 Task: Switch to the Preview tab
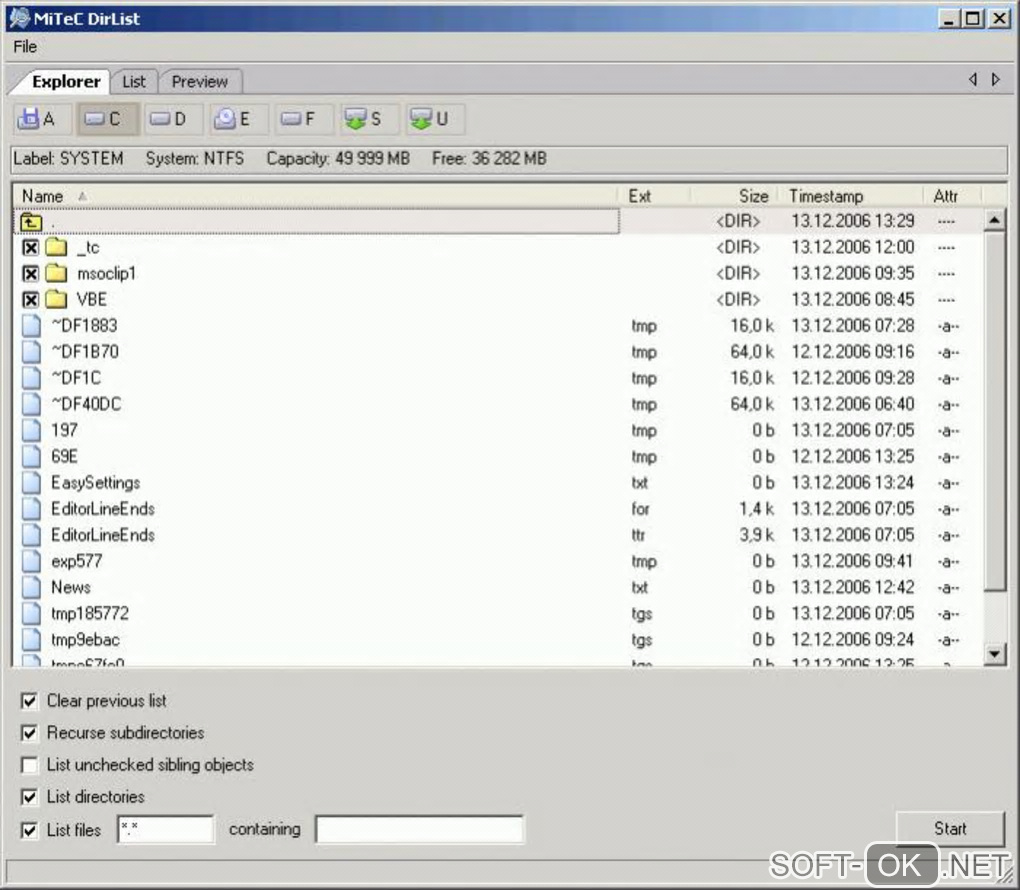pyautogui.click(x=200, y=81)
